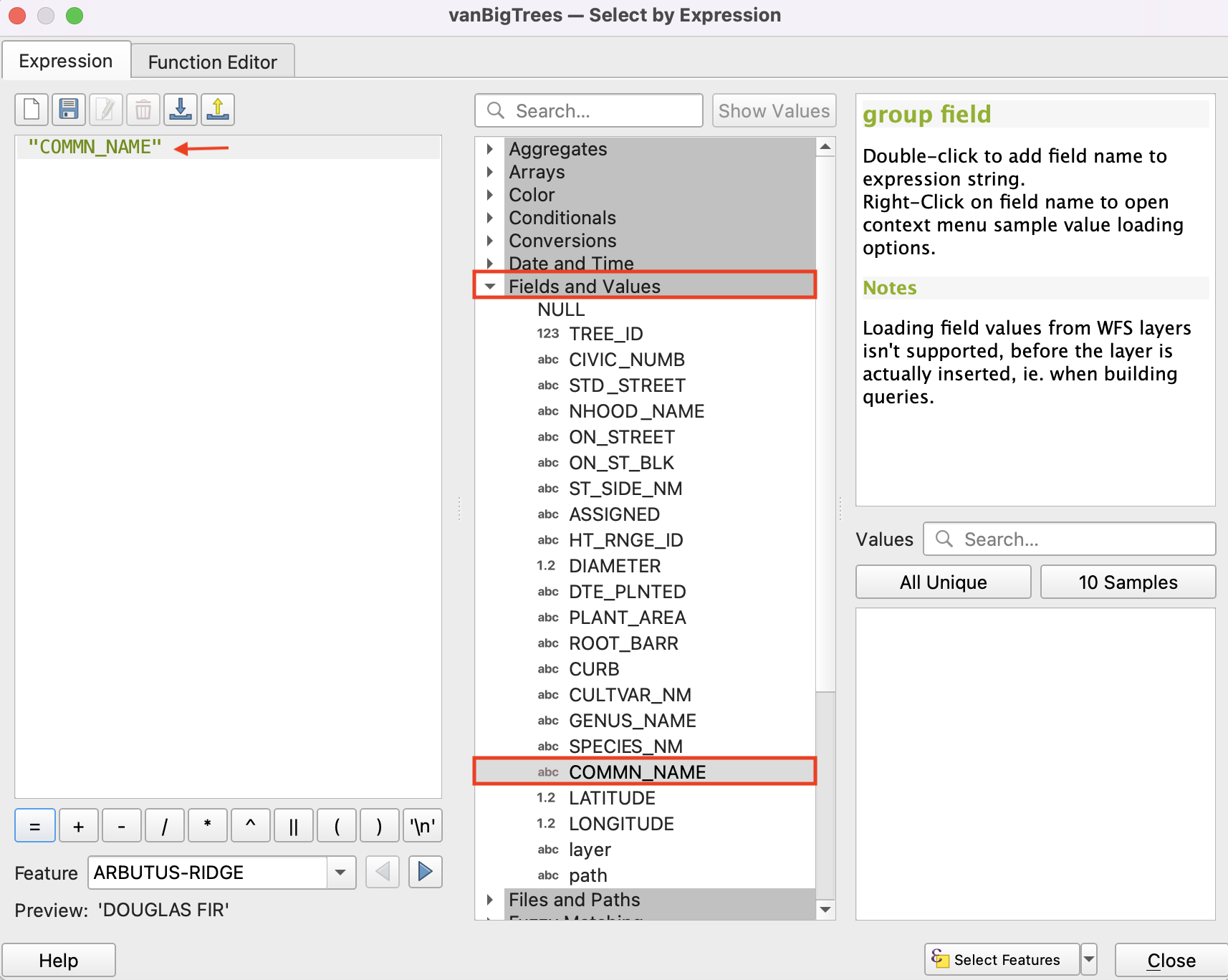Load All Unique field values
Viewport: 1228px width, 980px height.
tap(943, 582)
